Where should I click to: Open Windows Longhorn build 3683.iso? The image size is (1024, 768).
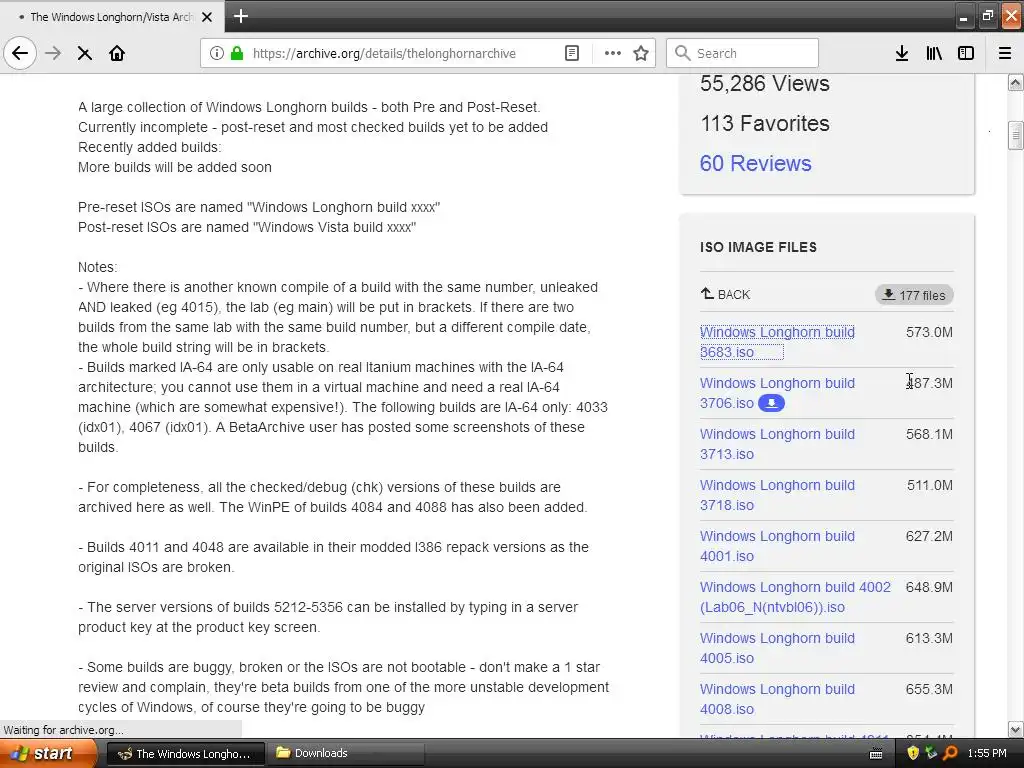tap(777, 342)
